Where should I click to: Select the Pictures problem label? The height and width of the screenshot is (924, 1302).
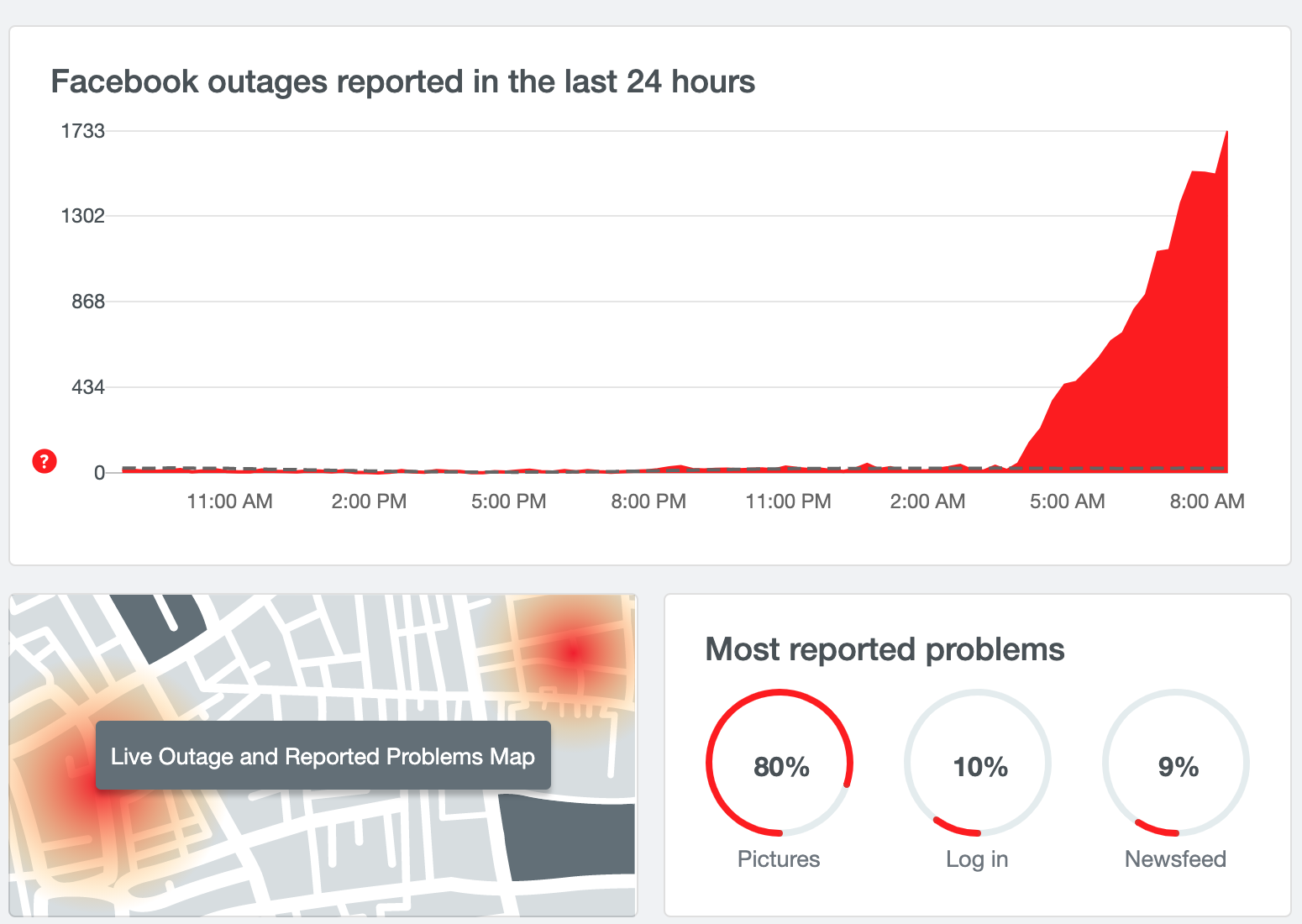[778, 858]
